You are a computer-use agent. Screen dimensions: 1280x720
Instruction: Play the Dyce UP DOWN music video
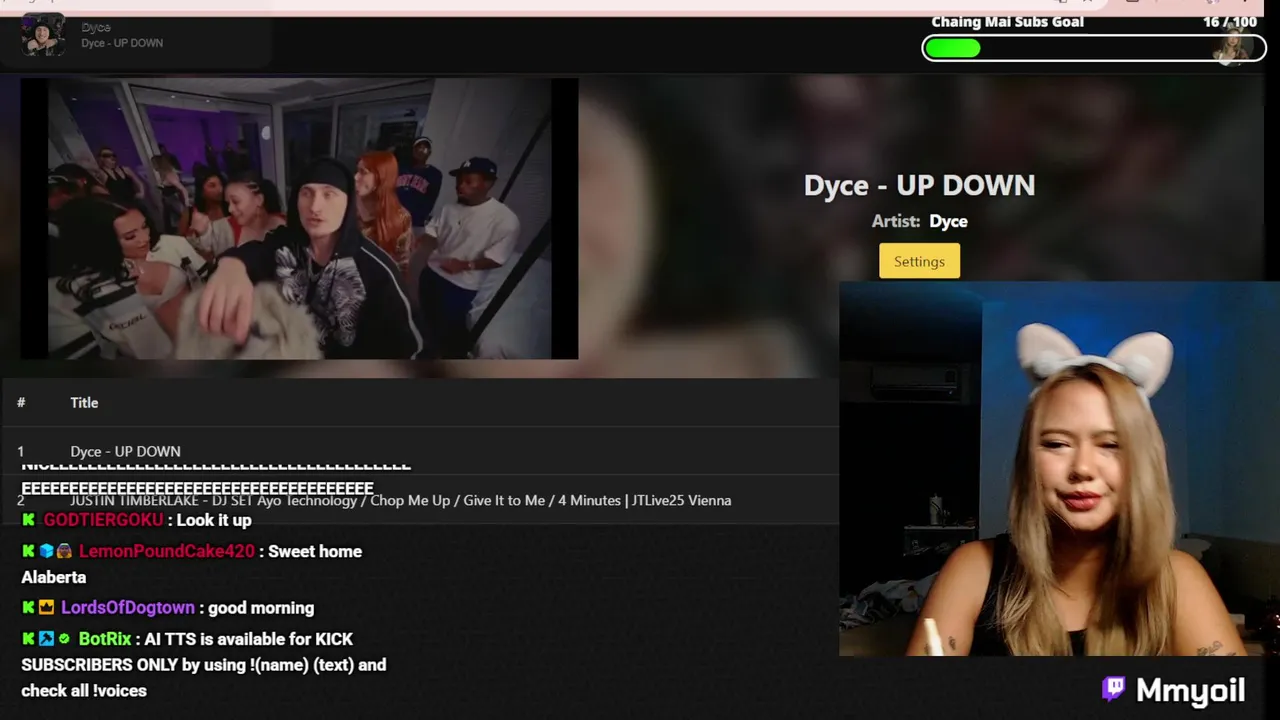pos(299,218)
